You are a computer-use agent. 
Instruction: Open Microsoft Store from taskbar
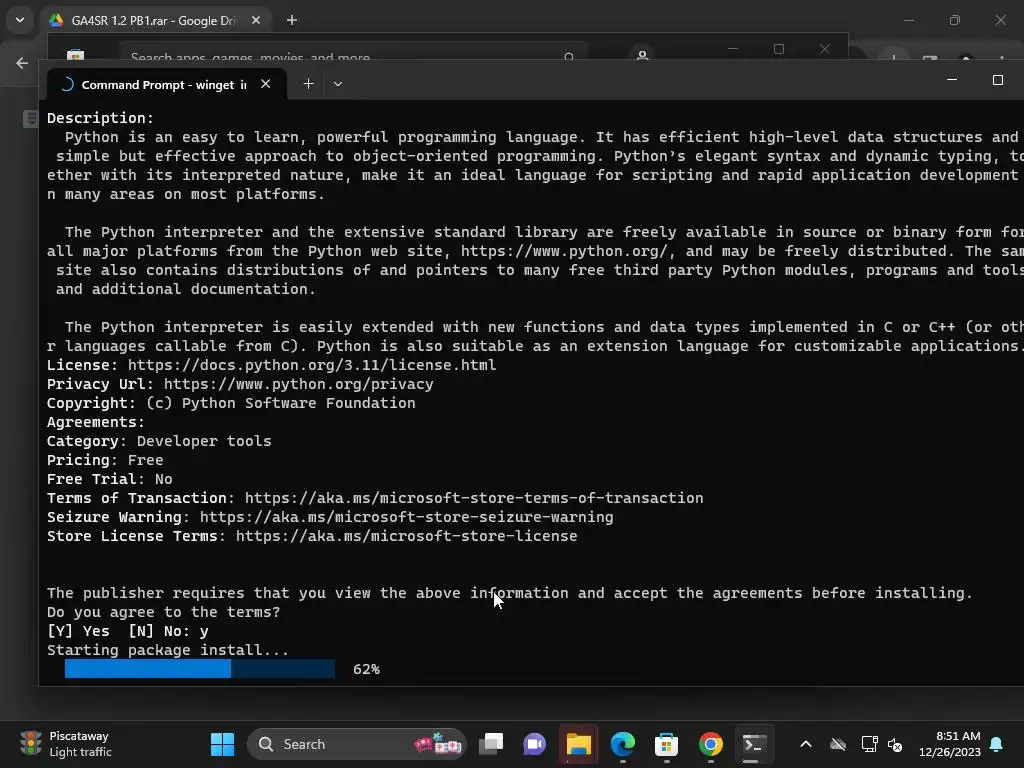666,744
